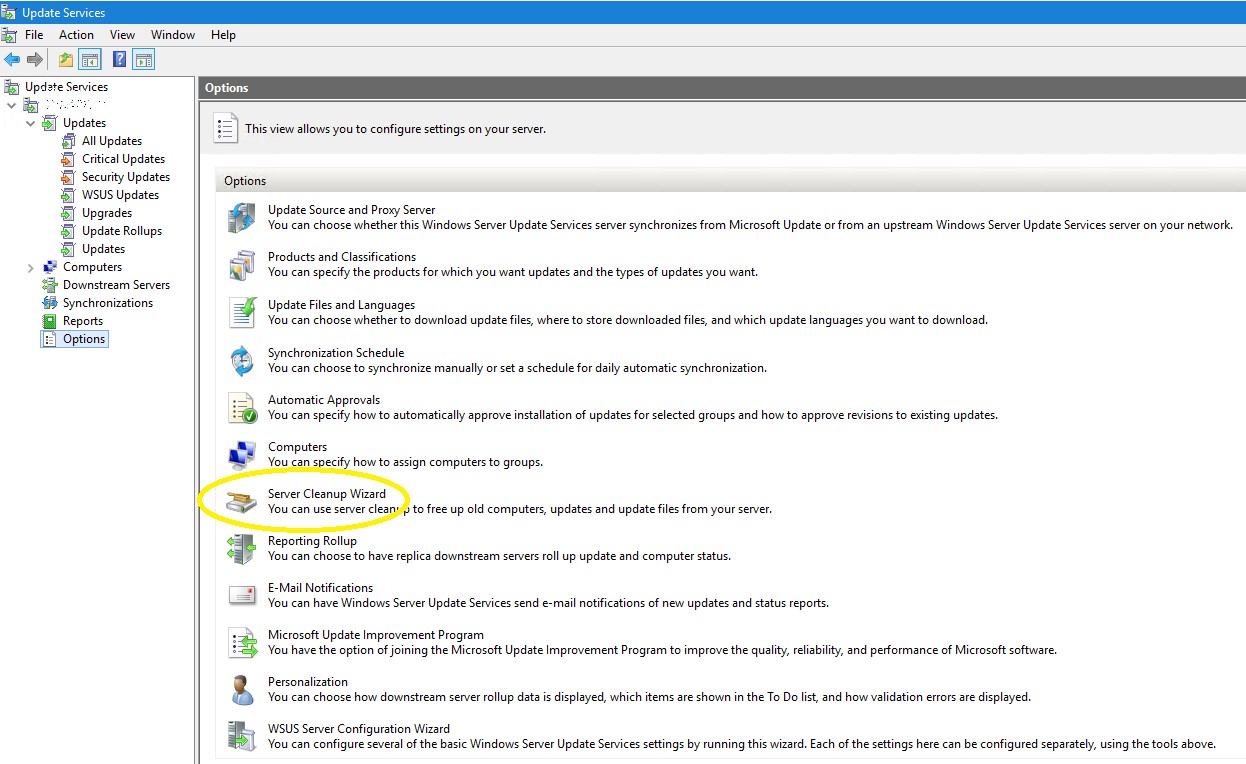Screen dimensions: 1246x764
Task: Click the Personalization person icon
Action: point(242,689)
